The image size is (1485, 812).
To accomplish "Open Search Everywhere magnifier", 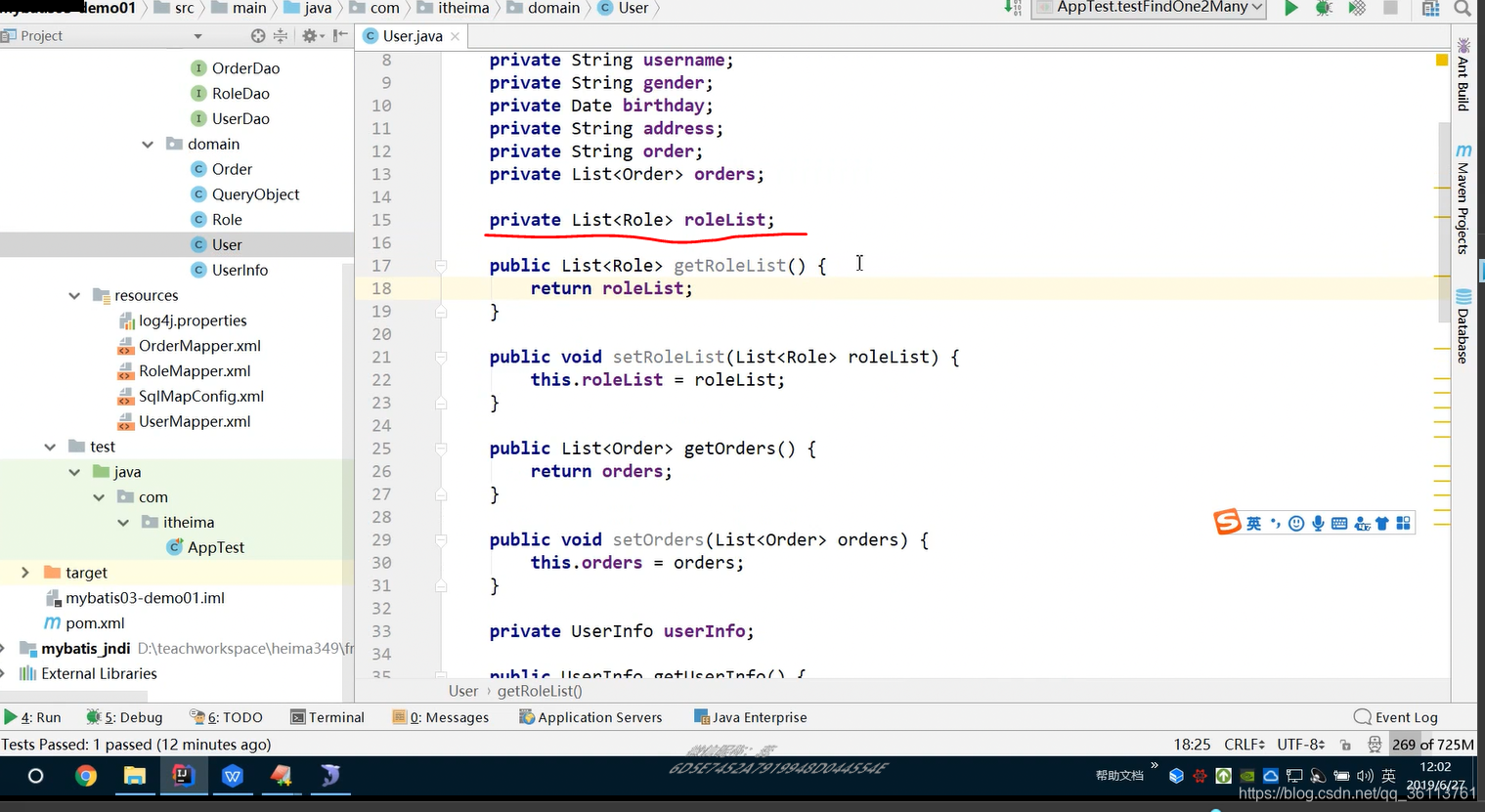I will click(x=1463, y=8).
